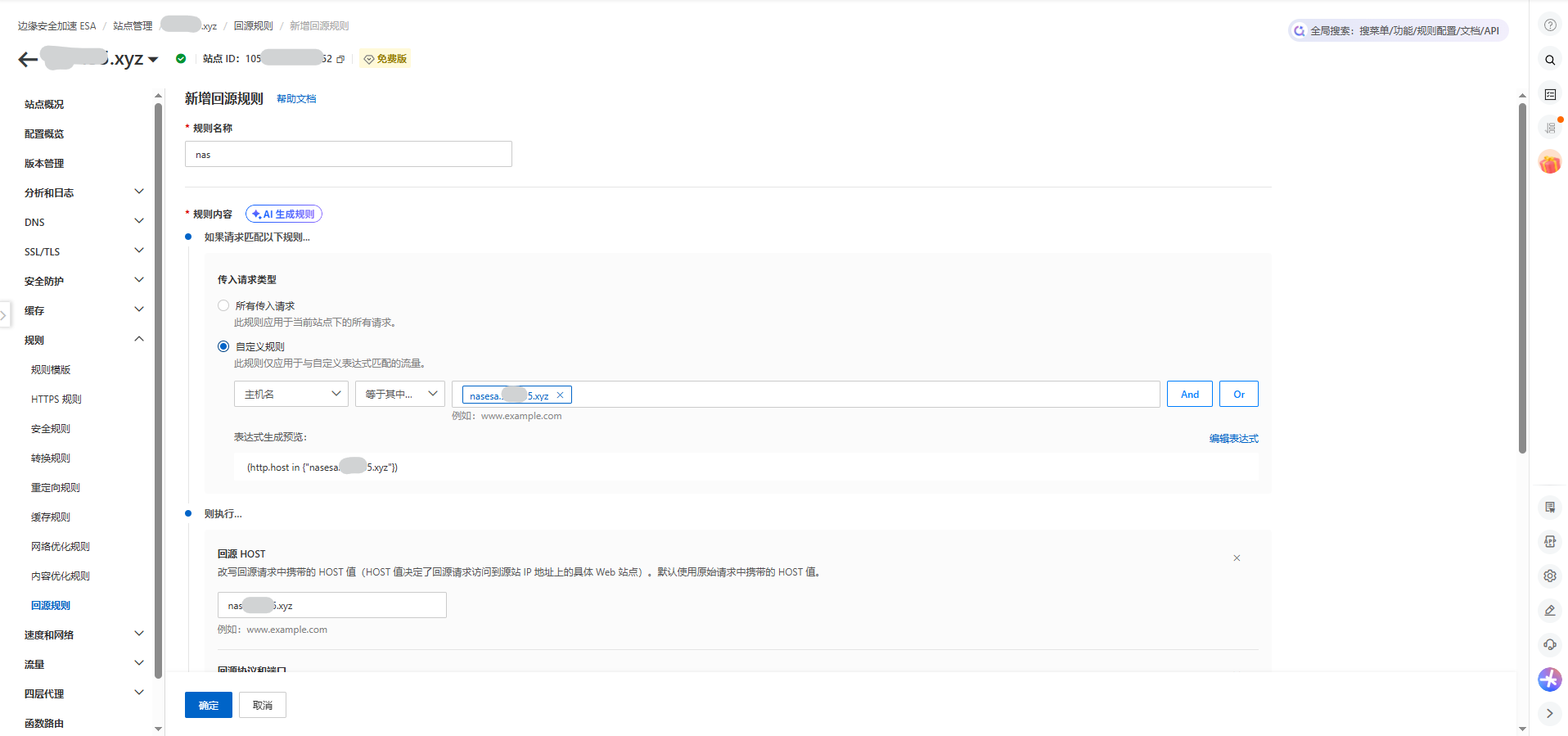This screenshot has width=1568, height=736.
Task: Go to HTTPS 规则 submenu item
Action: pyautogui.click(x=56, y=399)
